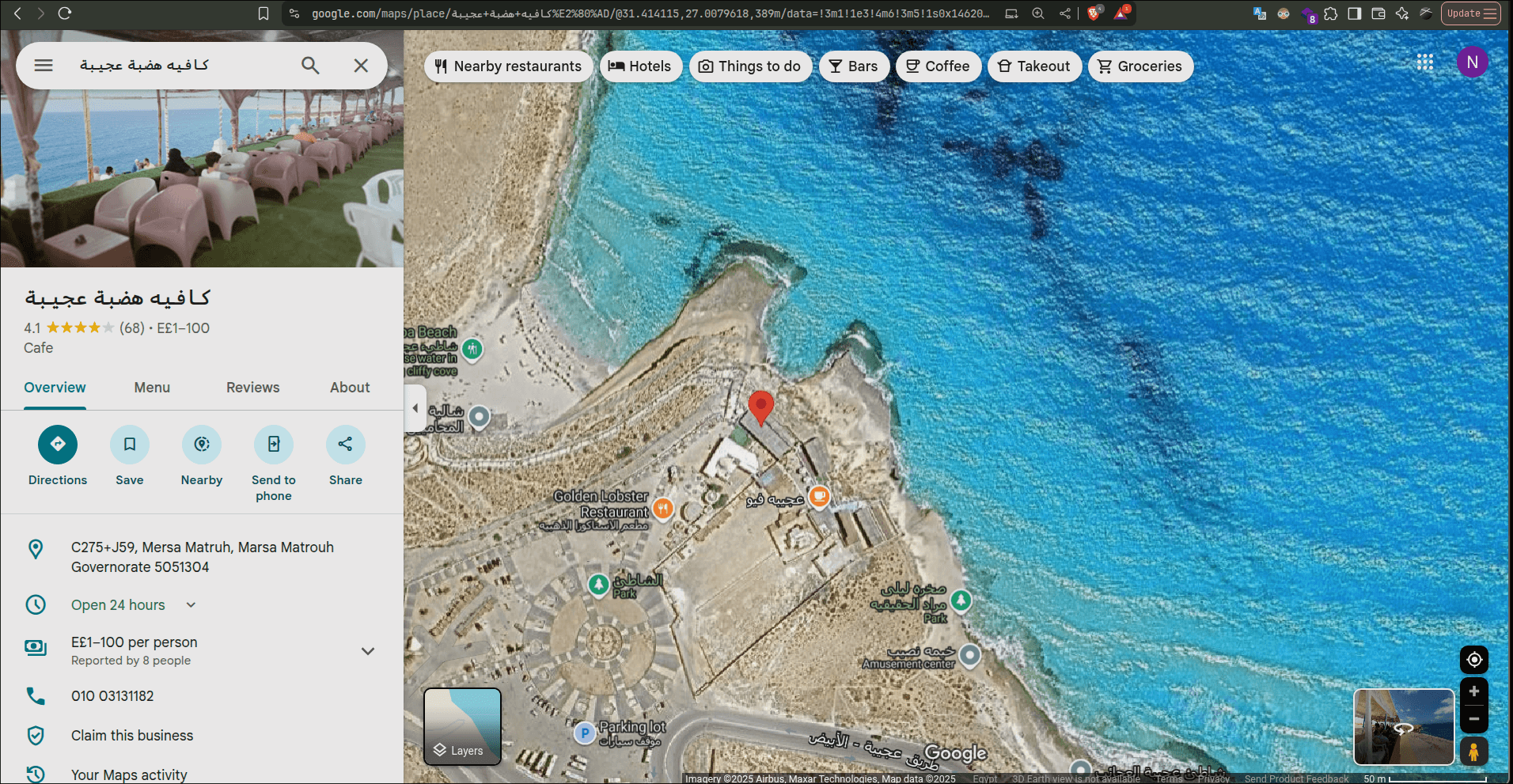
Task: Open the hamburger menu in search box
Action: (44, 66)
